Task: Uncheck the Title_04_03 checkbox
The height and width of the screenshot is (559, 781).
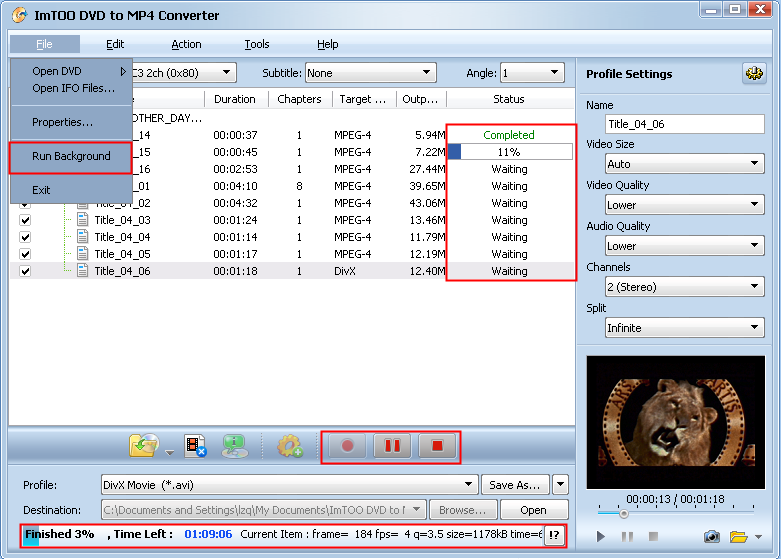Action: click(25, 220)
